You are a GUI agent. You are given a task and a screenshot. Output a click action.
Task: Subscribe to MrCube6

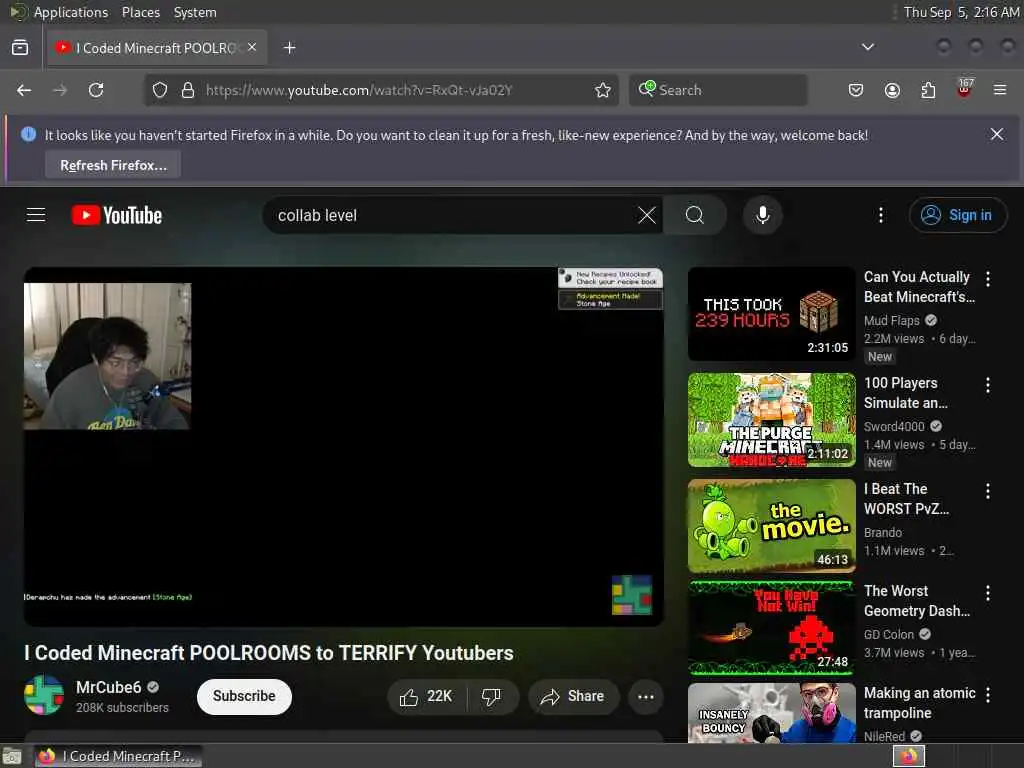pyautogui.click(x=244, y=696)
